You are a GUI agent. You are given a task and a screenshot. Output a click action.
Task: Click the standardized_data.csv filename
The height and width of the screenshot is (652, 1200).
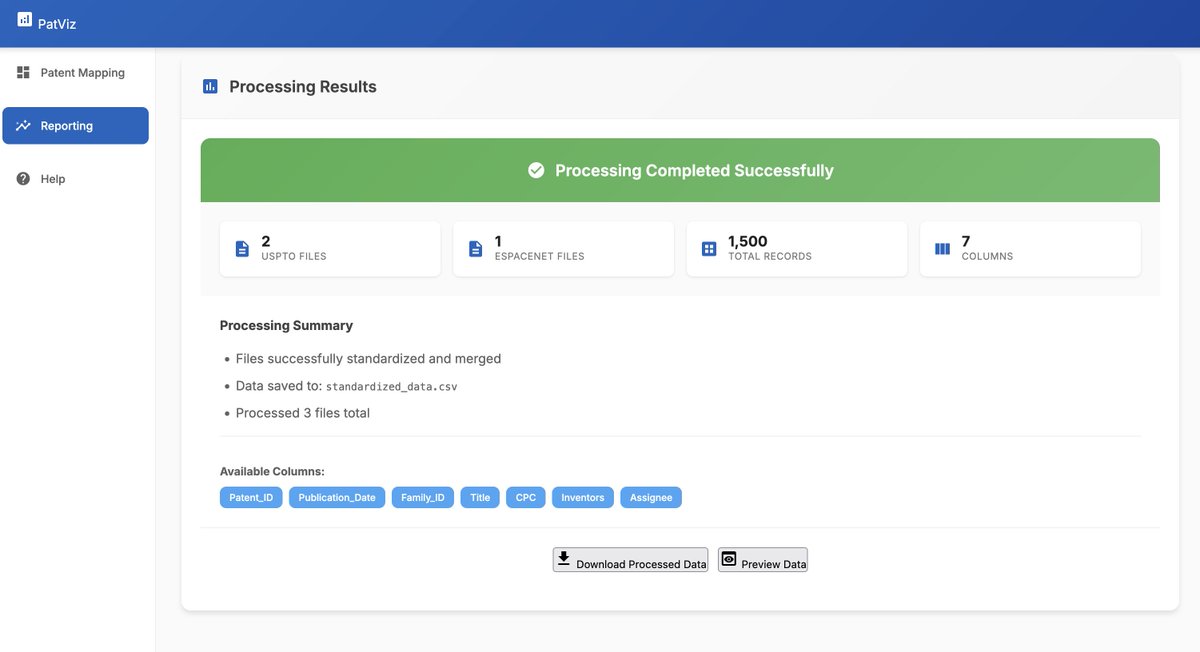coord(392,386)
